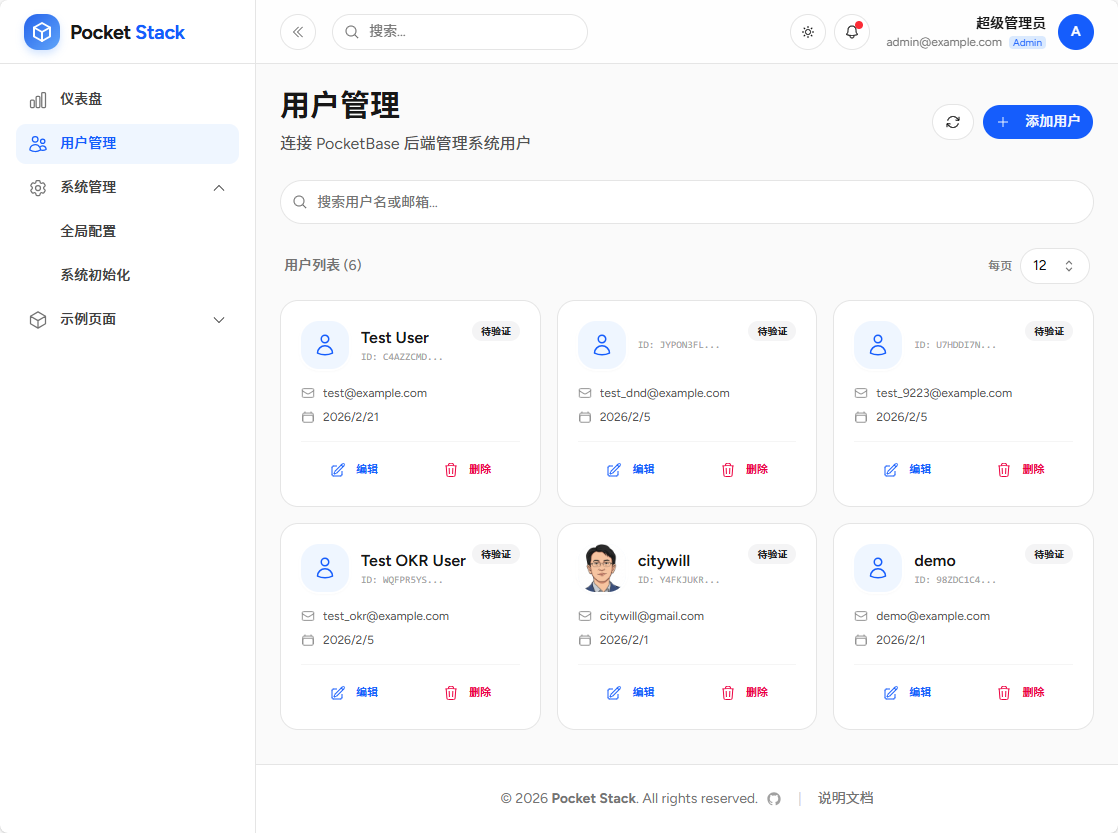The width and height of the screenshot is (1118, 833).
Task: Refresh the user list with the refresh icon
Action: click(952, 121)
